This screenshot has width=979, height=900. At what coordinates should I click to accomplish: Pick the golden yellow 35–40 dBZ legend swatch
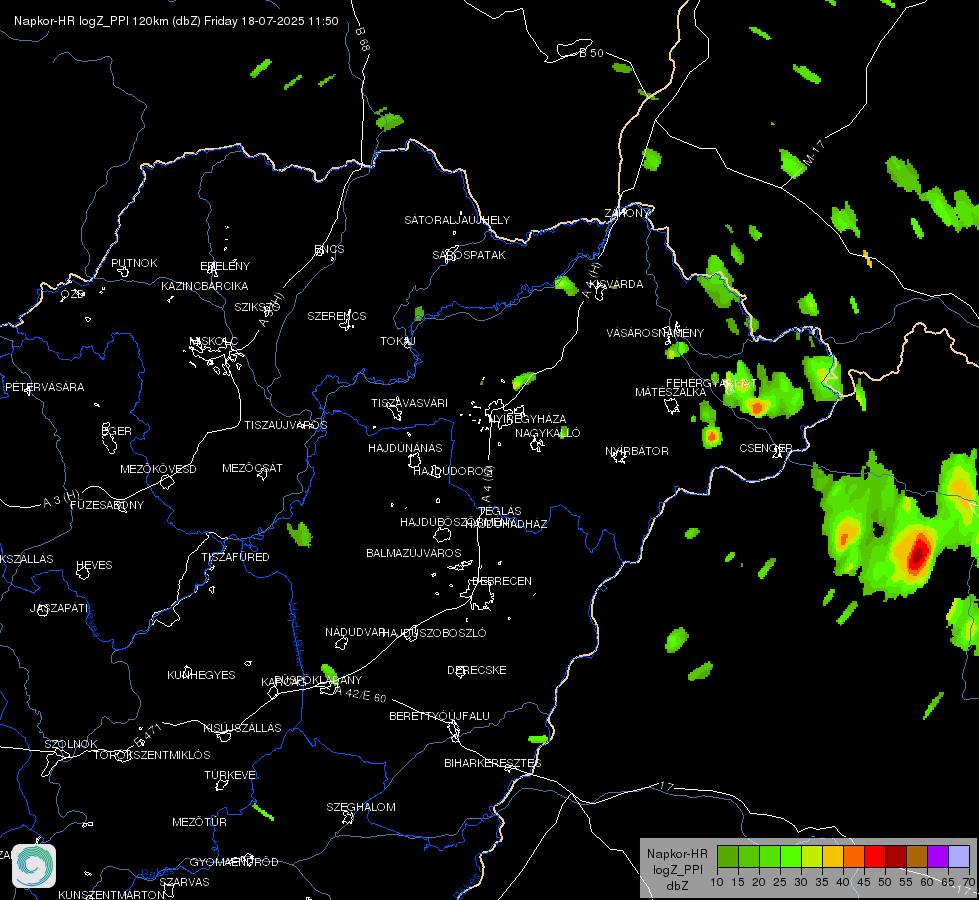coord(832,856)
